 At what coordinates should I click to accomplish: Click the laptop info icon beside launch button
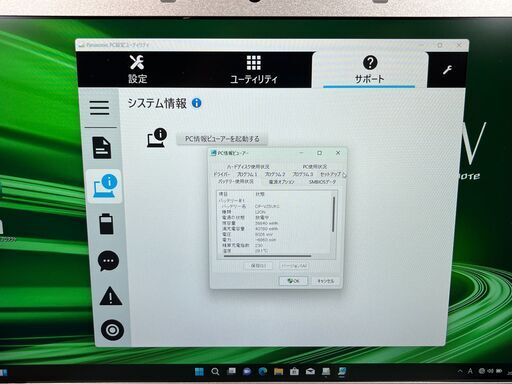pyautogui.click(x=157, y=138)
